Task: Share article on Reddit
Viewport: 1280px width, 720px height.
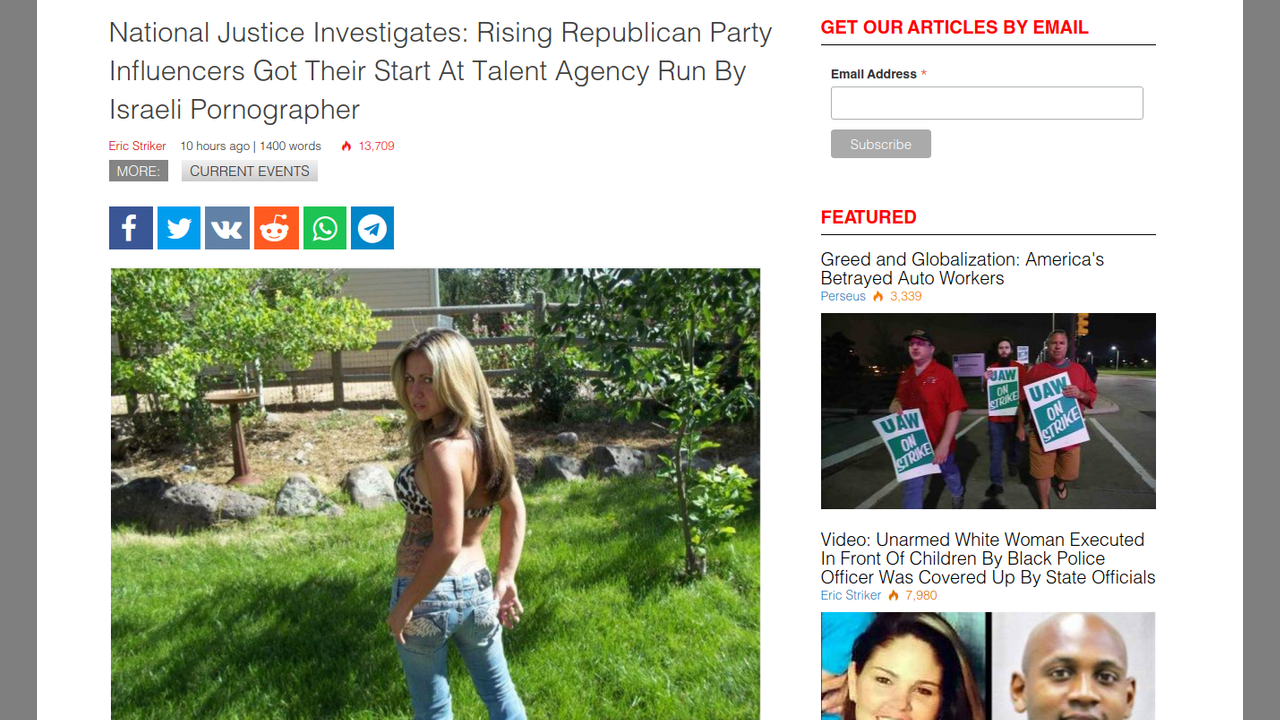Action: tap(276, 228)
